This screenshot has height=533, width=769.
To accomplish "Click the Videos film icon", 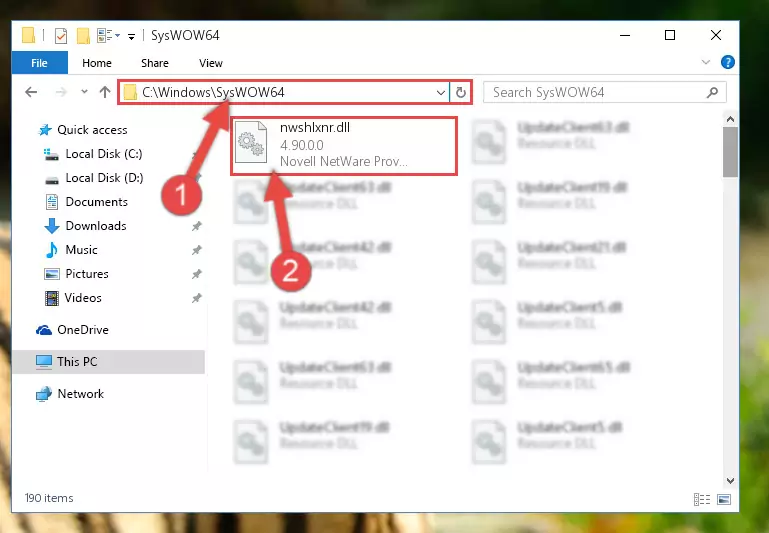I will point(51,298).
